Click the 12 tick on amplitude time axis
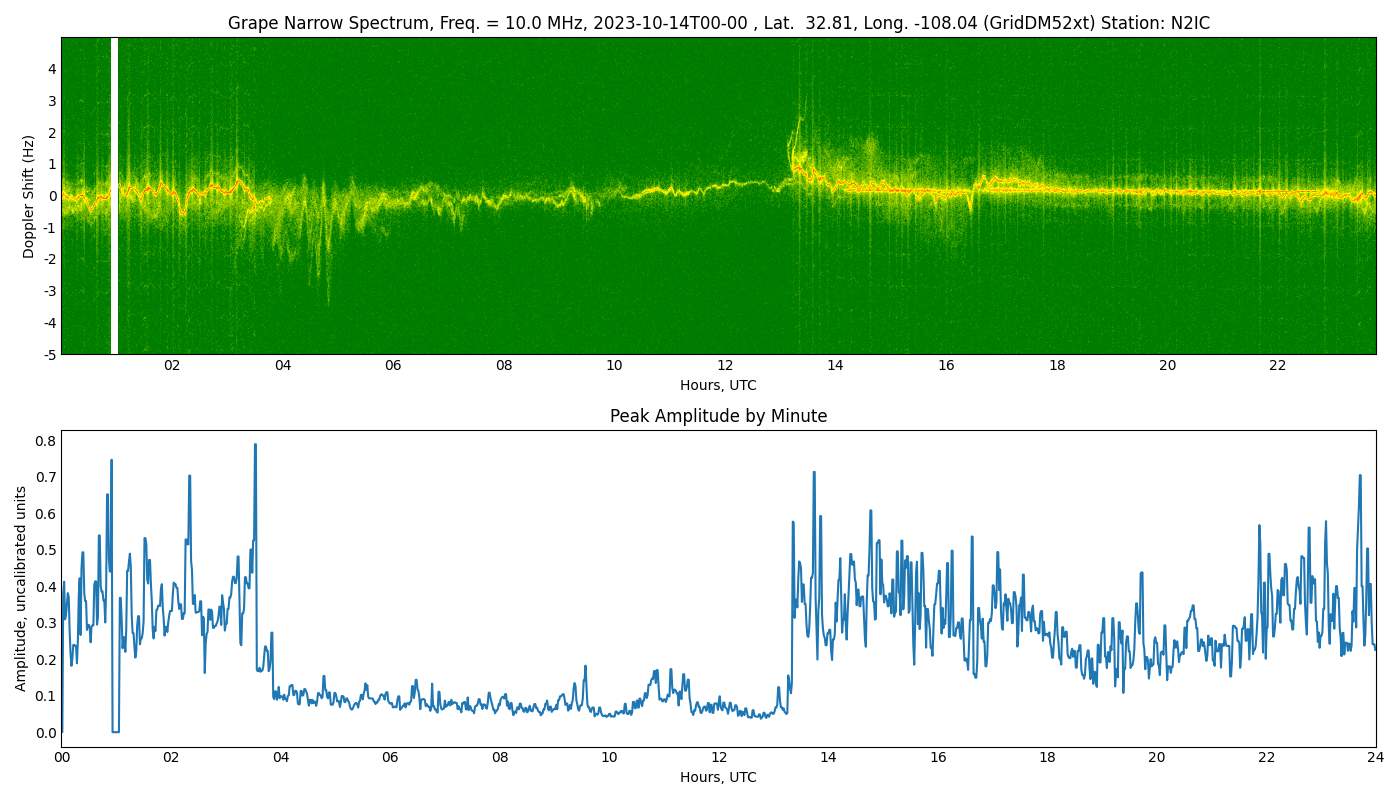Viewport: 1400px width, 800px height. (x=719, y=758)
